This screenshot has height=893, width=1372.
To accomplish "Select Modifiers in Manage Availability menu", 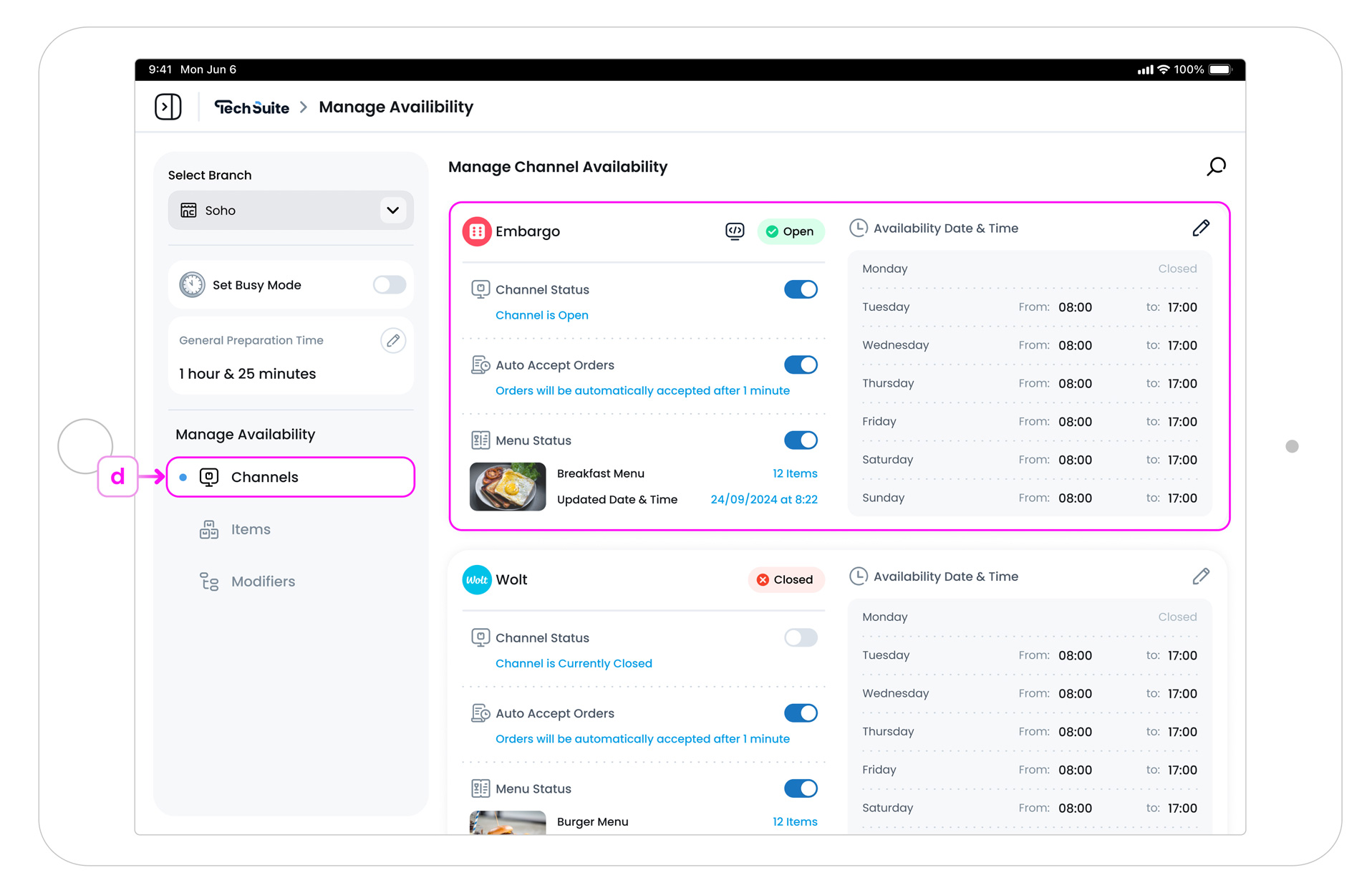I will pos(262,581).
